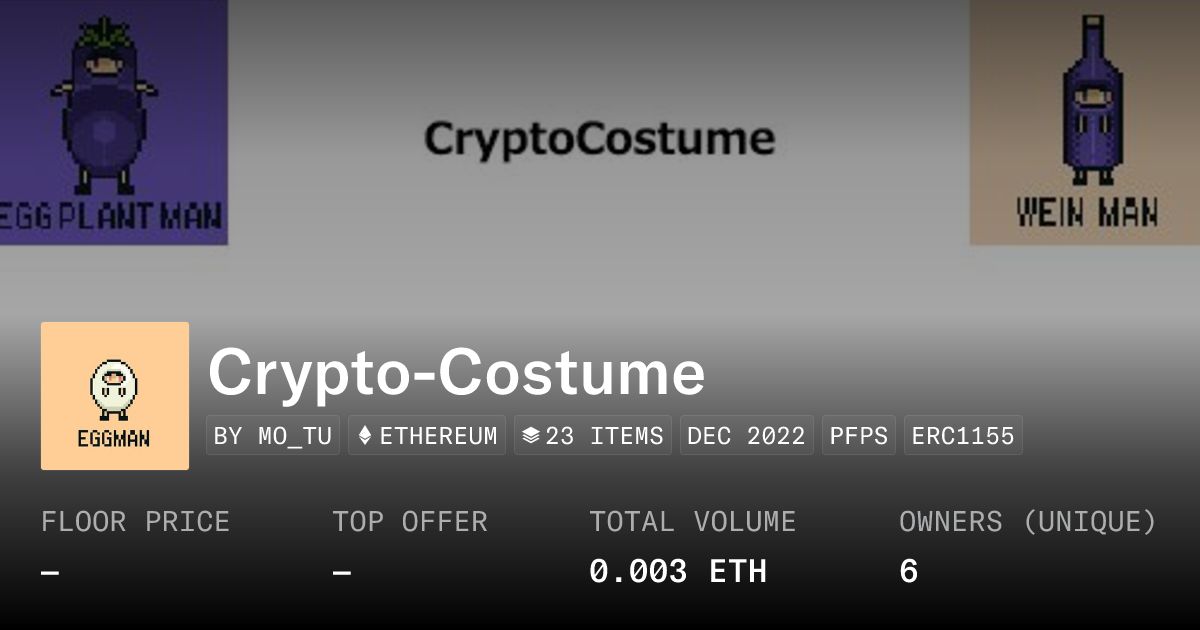Click the 0.003 ETH volume value

(677, 572)
